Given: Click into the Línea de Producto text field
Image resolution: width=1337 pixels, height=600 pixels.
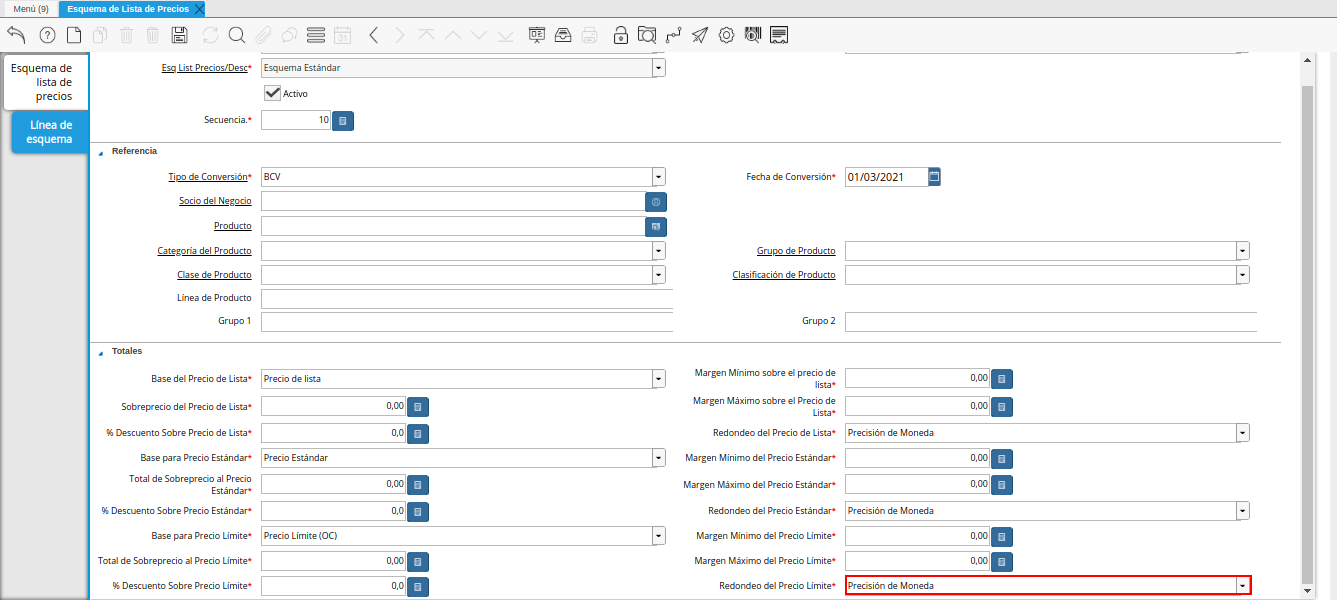Looking at the screenshot, I should point(466,298).
